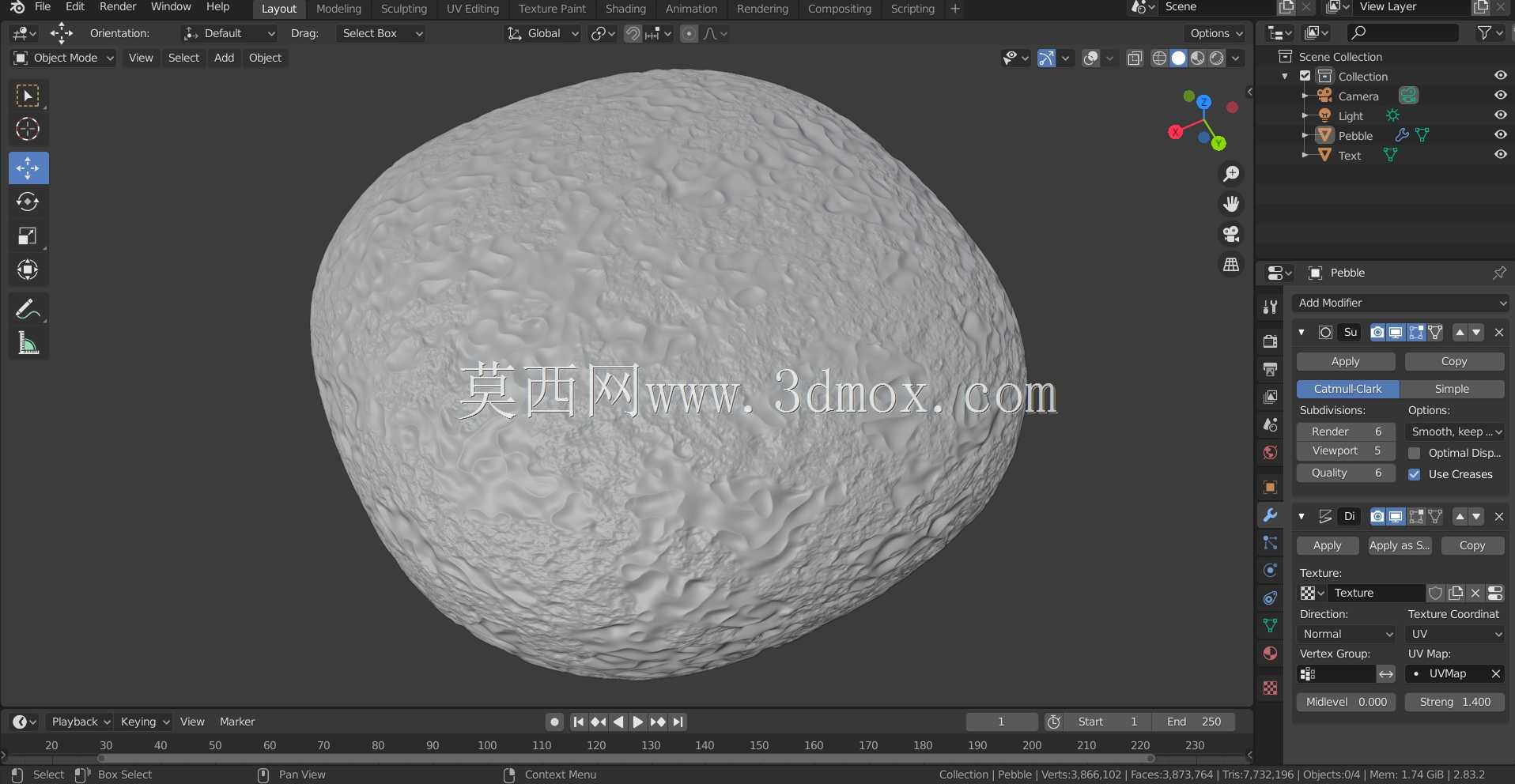This screenshot has height=784, width=1515.
Task: Select the Measure tool
Action: (x=28, y=343)
